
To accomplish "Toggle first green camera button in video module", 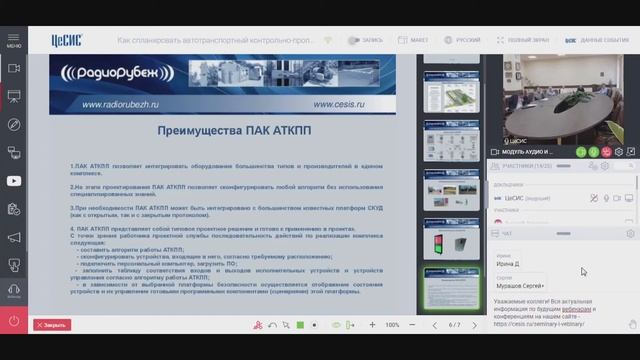I will tap(581, 152).
